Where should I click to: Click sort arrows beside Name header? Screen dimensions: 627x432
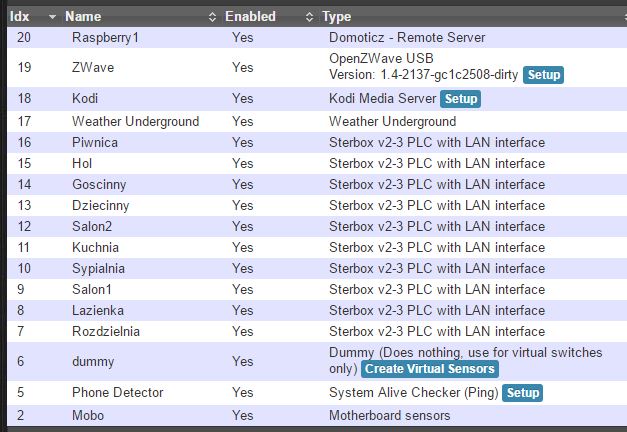tap(212, 17)
